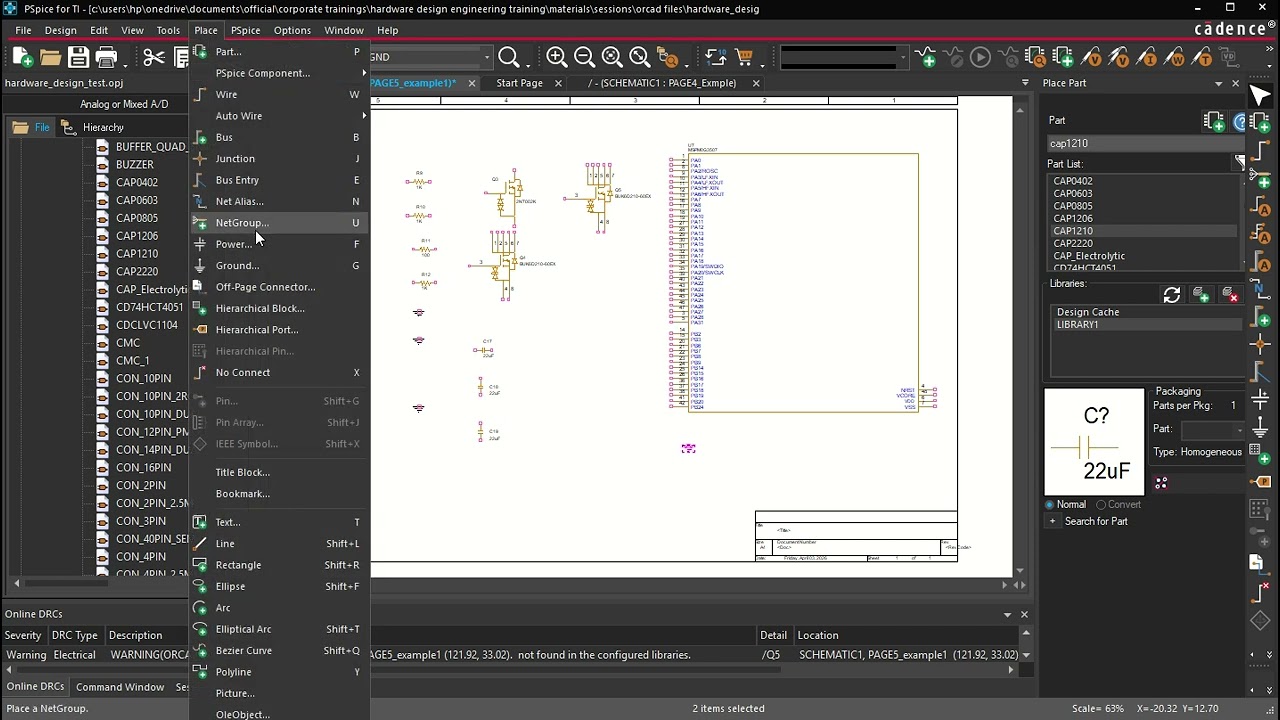Click the Add Library icon
1280x720 pixels.
tap(1201, 295)
